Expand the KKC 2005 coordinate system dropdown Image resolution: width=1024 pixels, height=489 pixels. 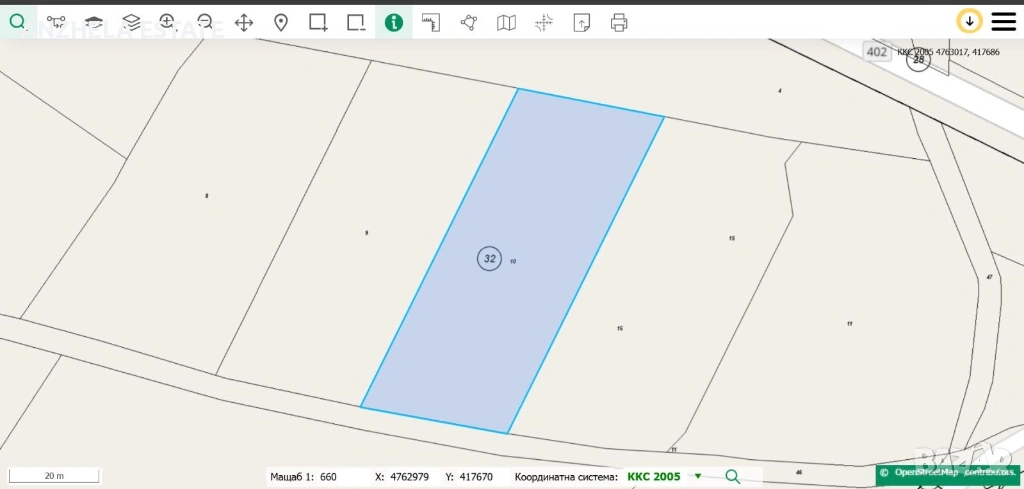coord(697,477)
